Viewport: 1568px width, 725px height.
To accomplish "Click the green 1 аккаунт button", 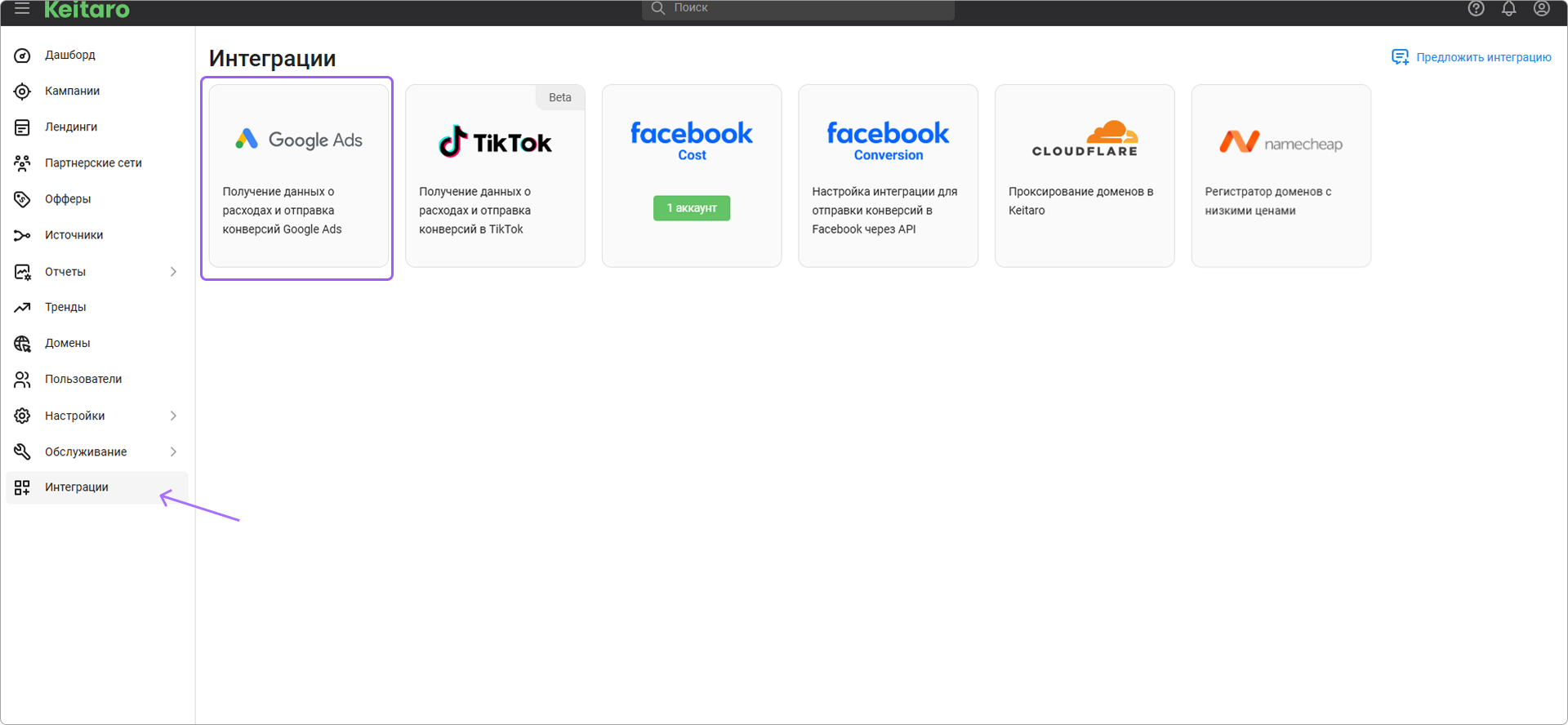I will point(691,208).
